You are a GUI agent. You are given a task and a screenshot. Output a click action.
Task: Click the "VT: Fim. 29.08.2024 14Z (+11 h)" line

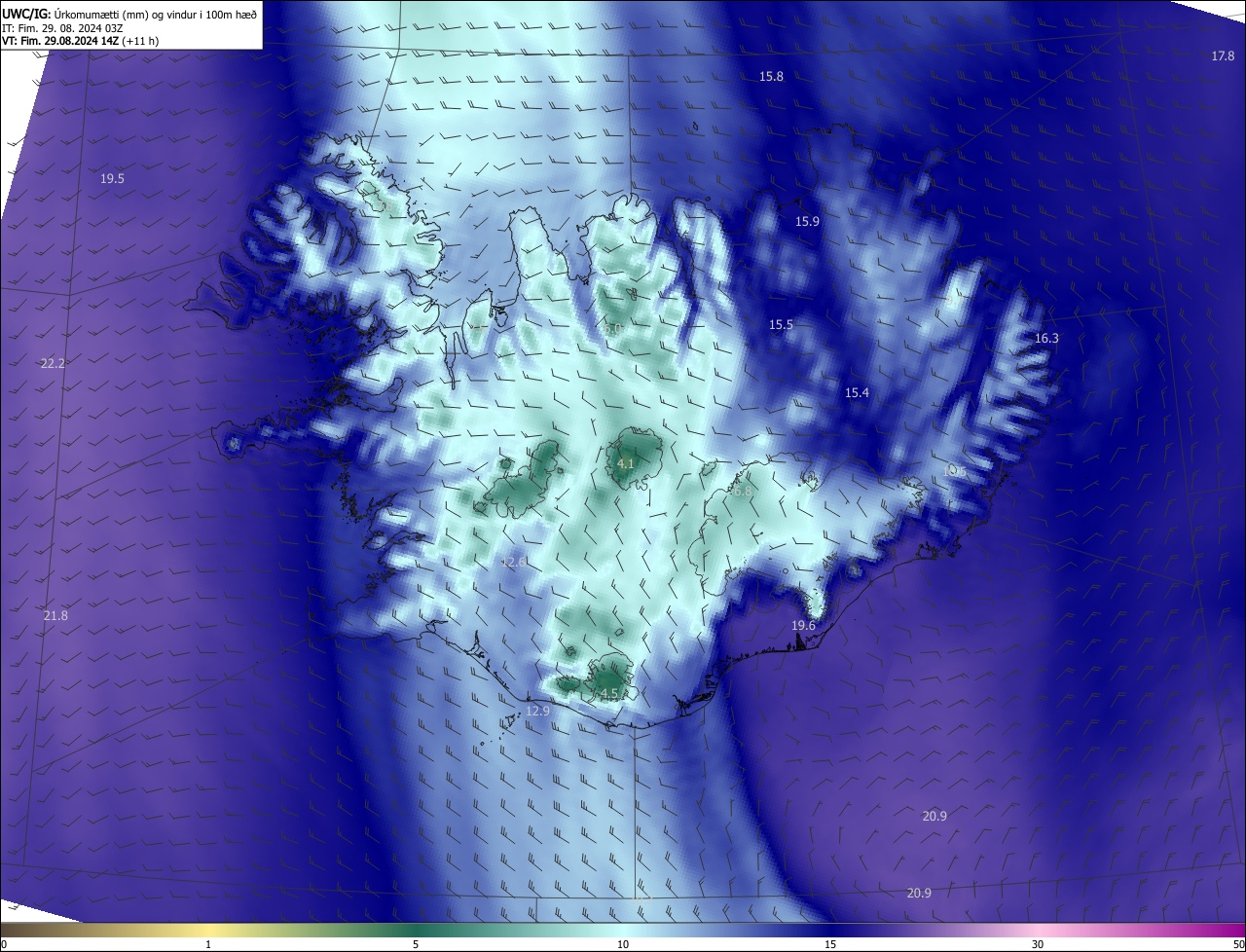point(80,41)
